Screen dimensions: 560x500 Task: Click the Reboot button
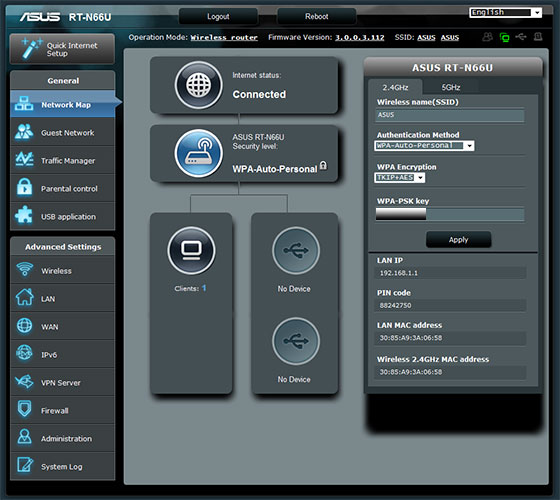tap(316, 16)
